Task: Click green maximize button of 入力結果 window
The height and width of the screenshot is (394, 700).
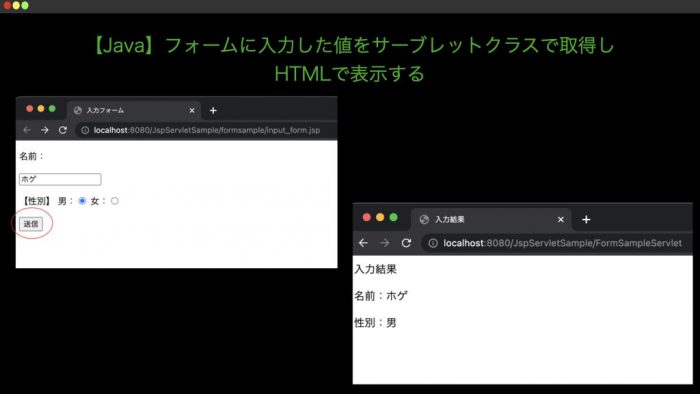Action: point(393,217)
